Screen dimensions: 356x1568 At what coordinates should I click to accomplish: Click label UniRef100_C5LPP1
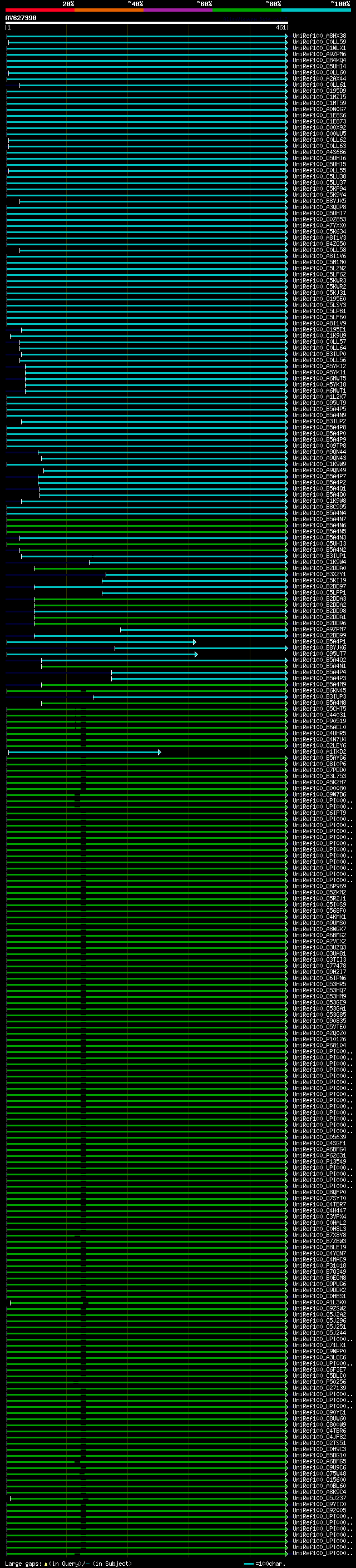pos(319,593)
